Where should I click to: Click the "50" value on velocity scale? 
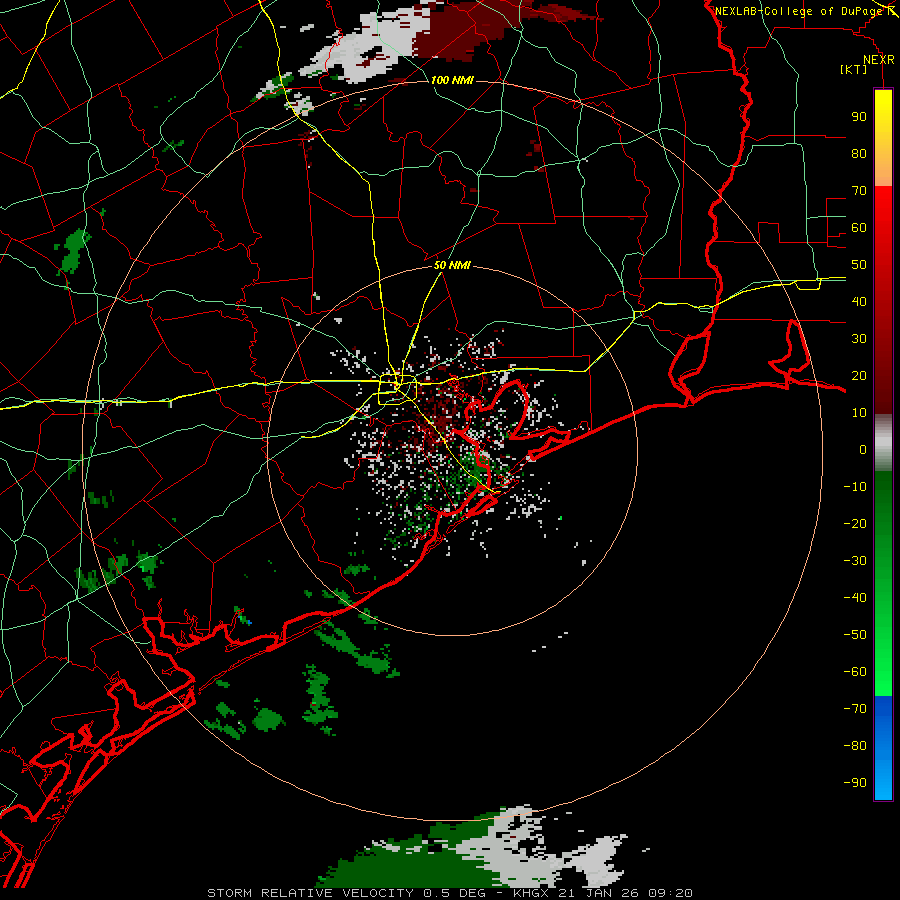pos(859,265)
